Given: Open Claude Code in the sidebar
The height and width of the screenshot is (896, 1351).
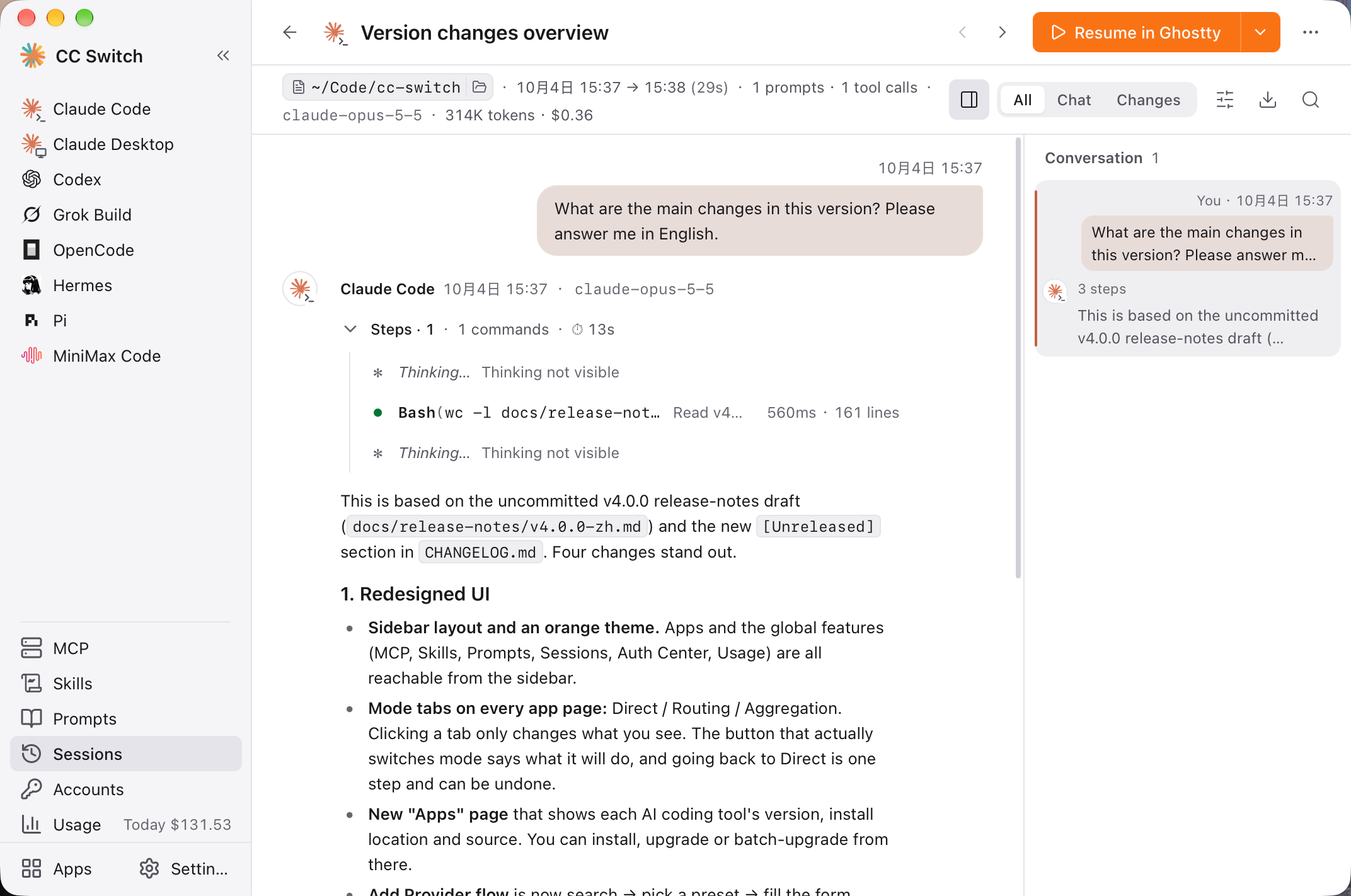Looking at the screenshot, I should pyautogui.click(x=126, y=109).
